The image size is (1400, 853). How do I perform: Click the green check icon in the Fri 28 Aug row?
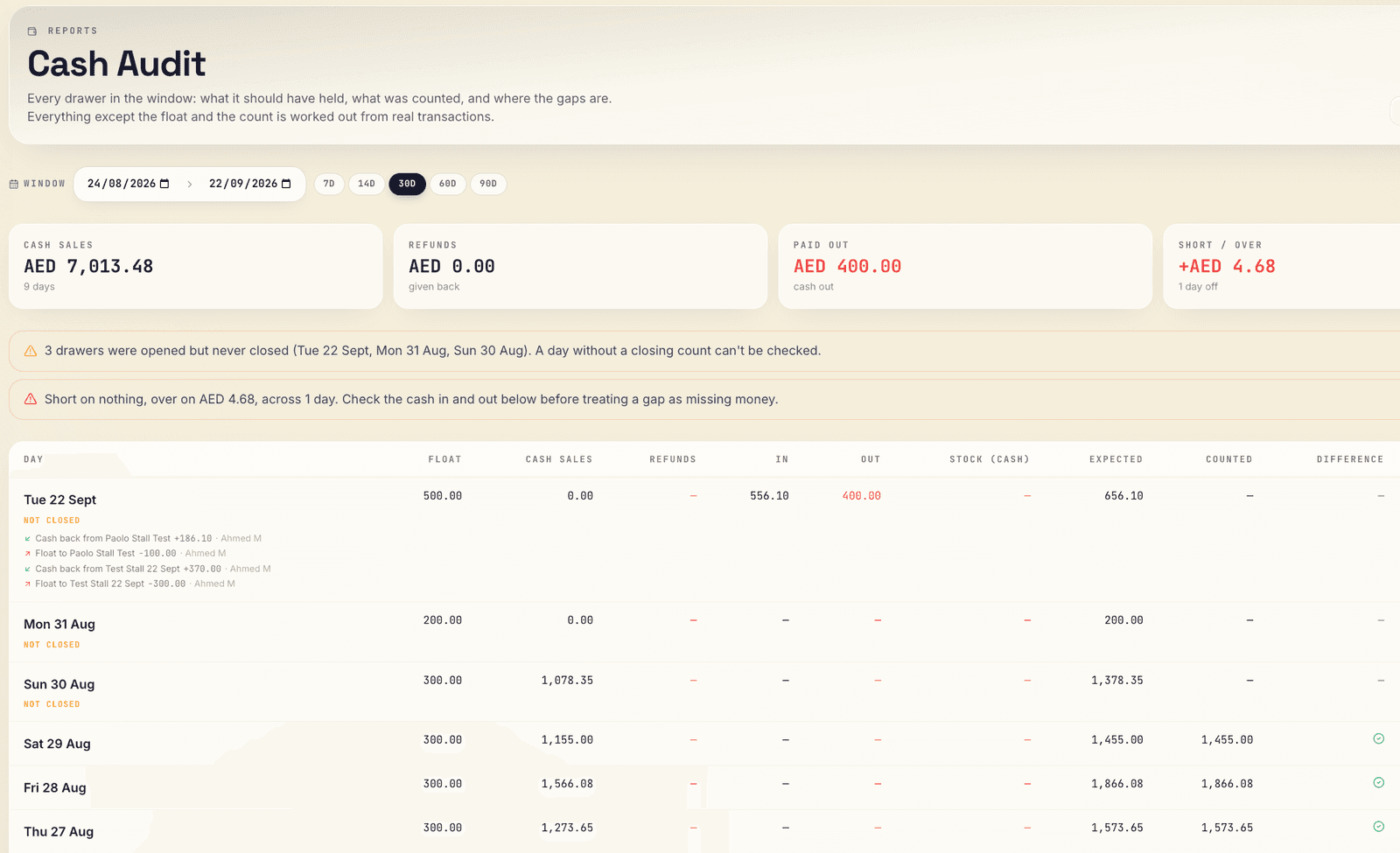(x=1379, y=783)
